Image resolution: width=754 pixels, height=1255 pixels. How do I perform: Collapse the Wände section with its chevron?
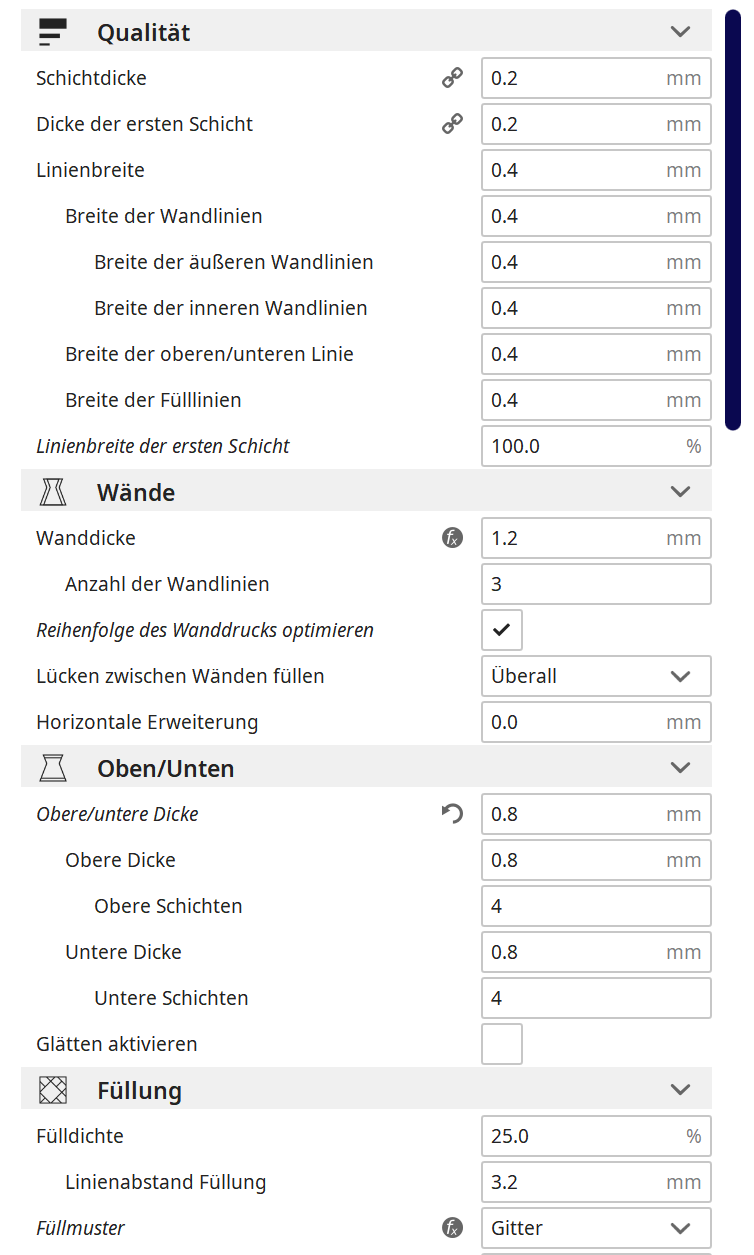tap(680, 492)
